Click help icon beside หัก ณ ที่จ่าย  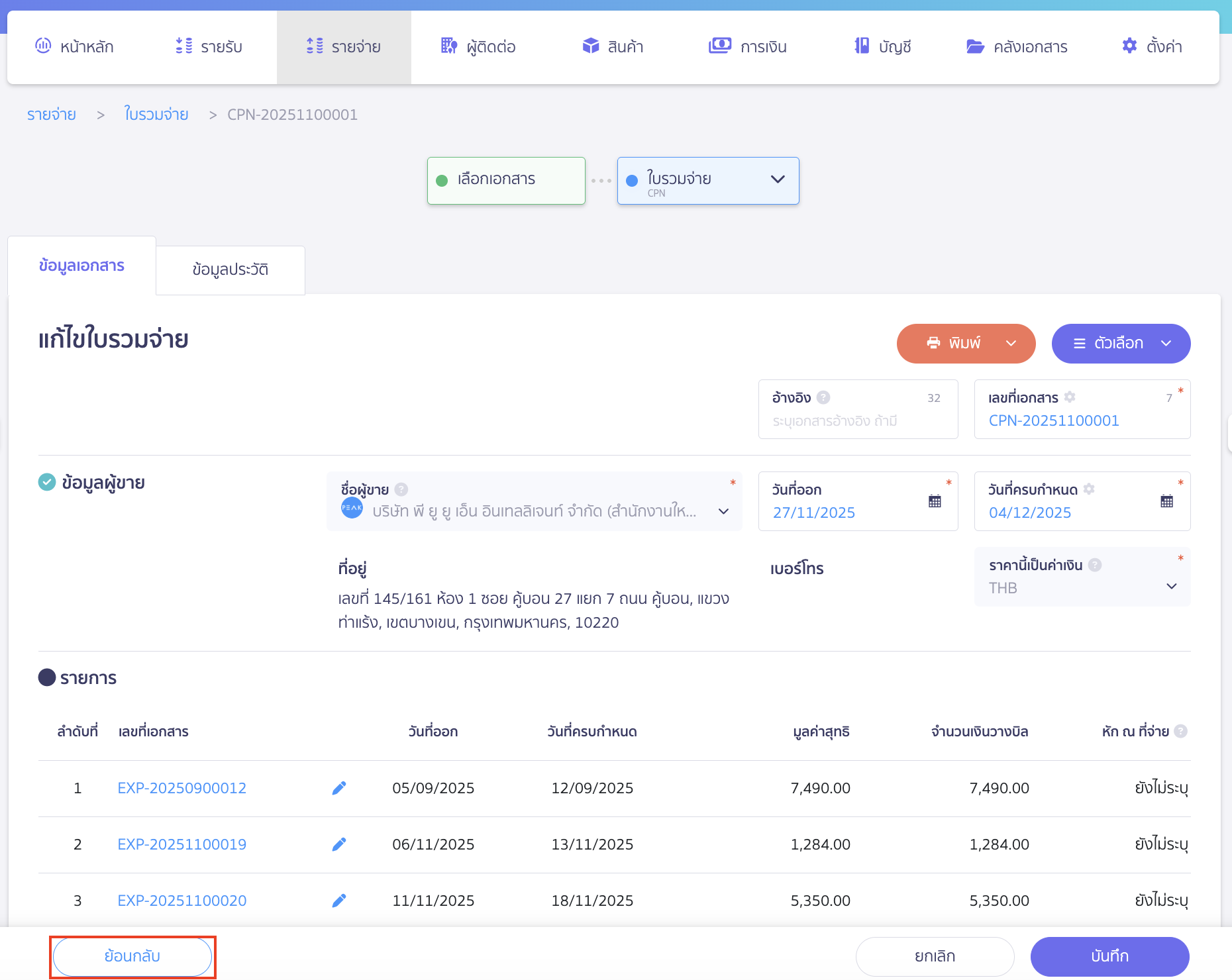pos(1180,732)
